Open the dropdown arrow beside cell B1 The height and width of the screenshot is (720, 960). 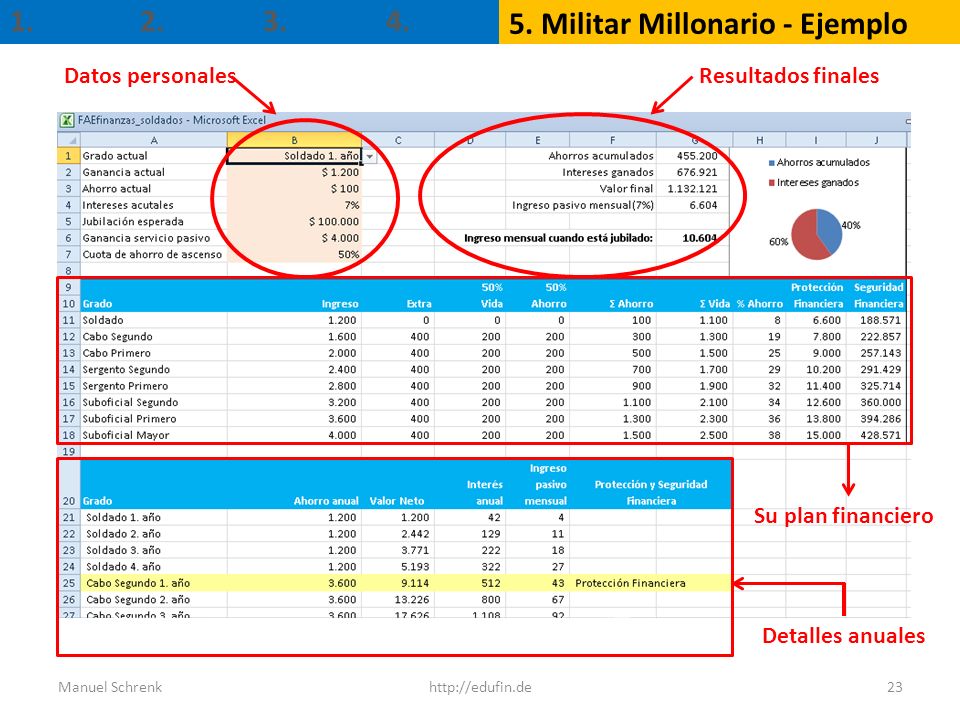pyautogui.click(x=370, y=157)
